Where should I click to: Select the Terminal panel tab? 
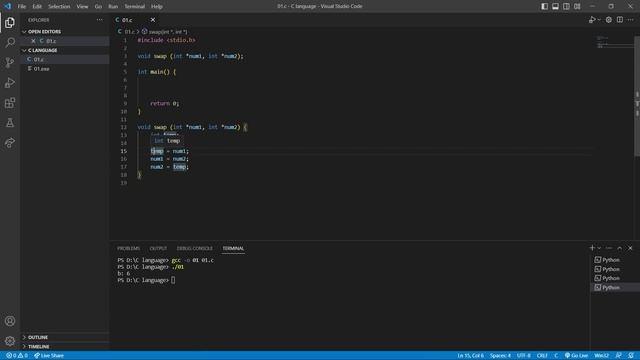tap(233, 248)
